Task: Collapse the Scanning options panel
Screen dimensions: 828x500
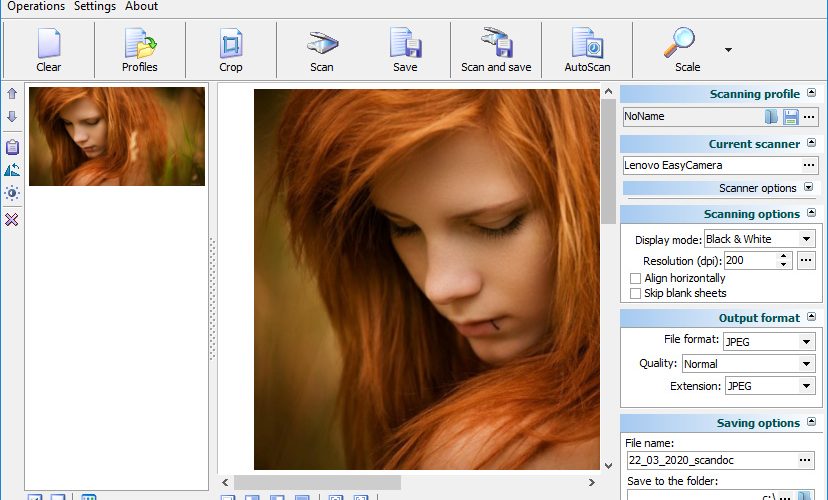Action: pyautogui.click(x=812, y=213)
